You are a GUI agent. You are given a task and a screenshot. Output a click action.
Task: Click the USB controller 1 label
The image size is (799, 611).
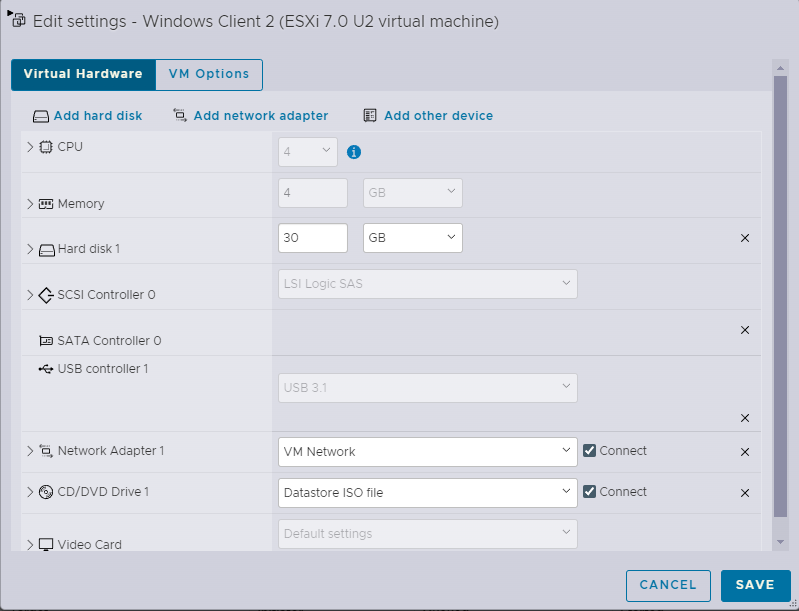coord(103,368)
